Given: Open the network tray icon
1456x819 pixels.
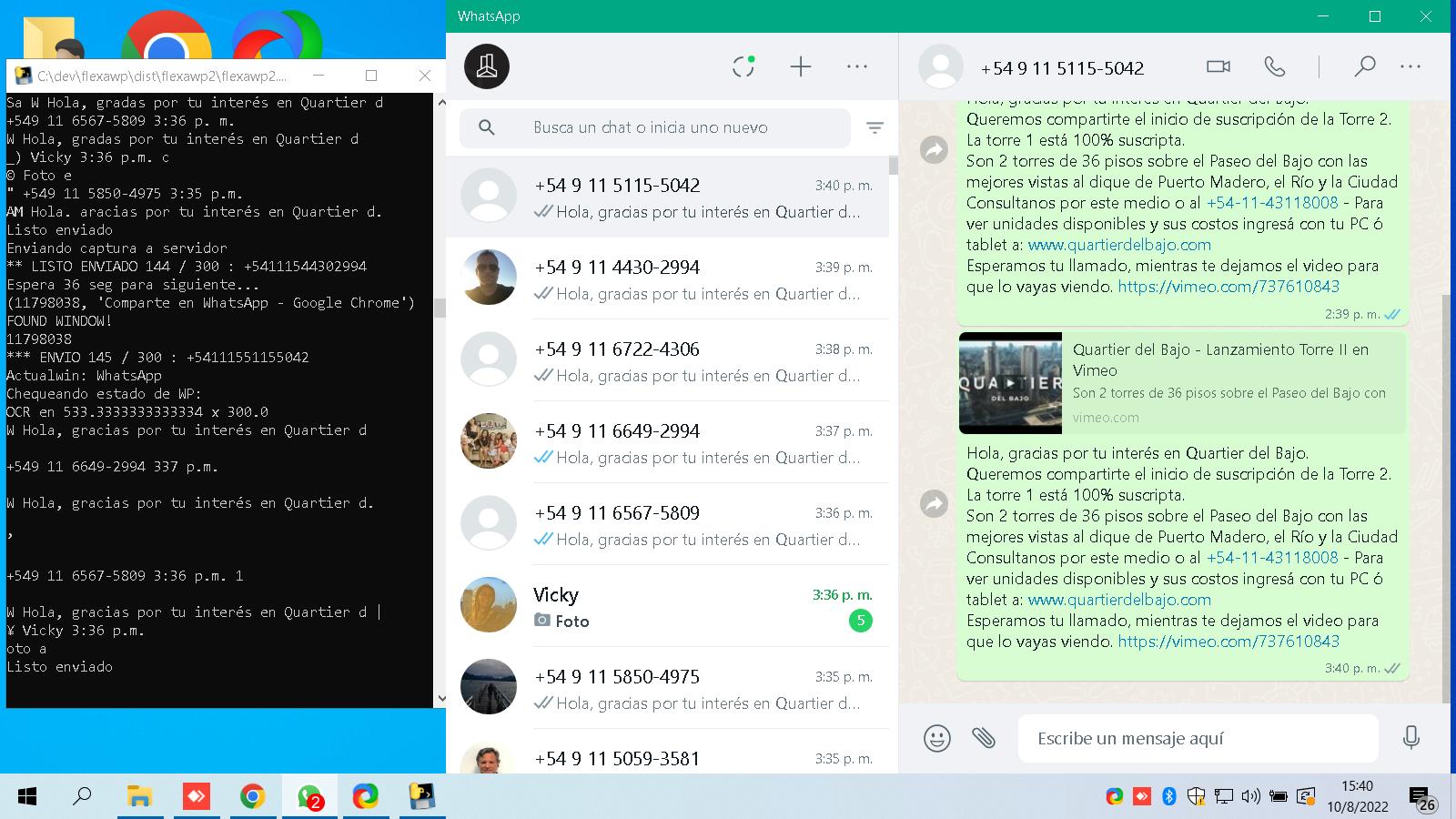Looking at the screenshot, I should point(1224,797).
